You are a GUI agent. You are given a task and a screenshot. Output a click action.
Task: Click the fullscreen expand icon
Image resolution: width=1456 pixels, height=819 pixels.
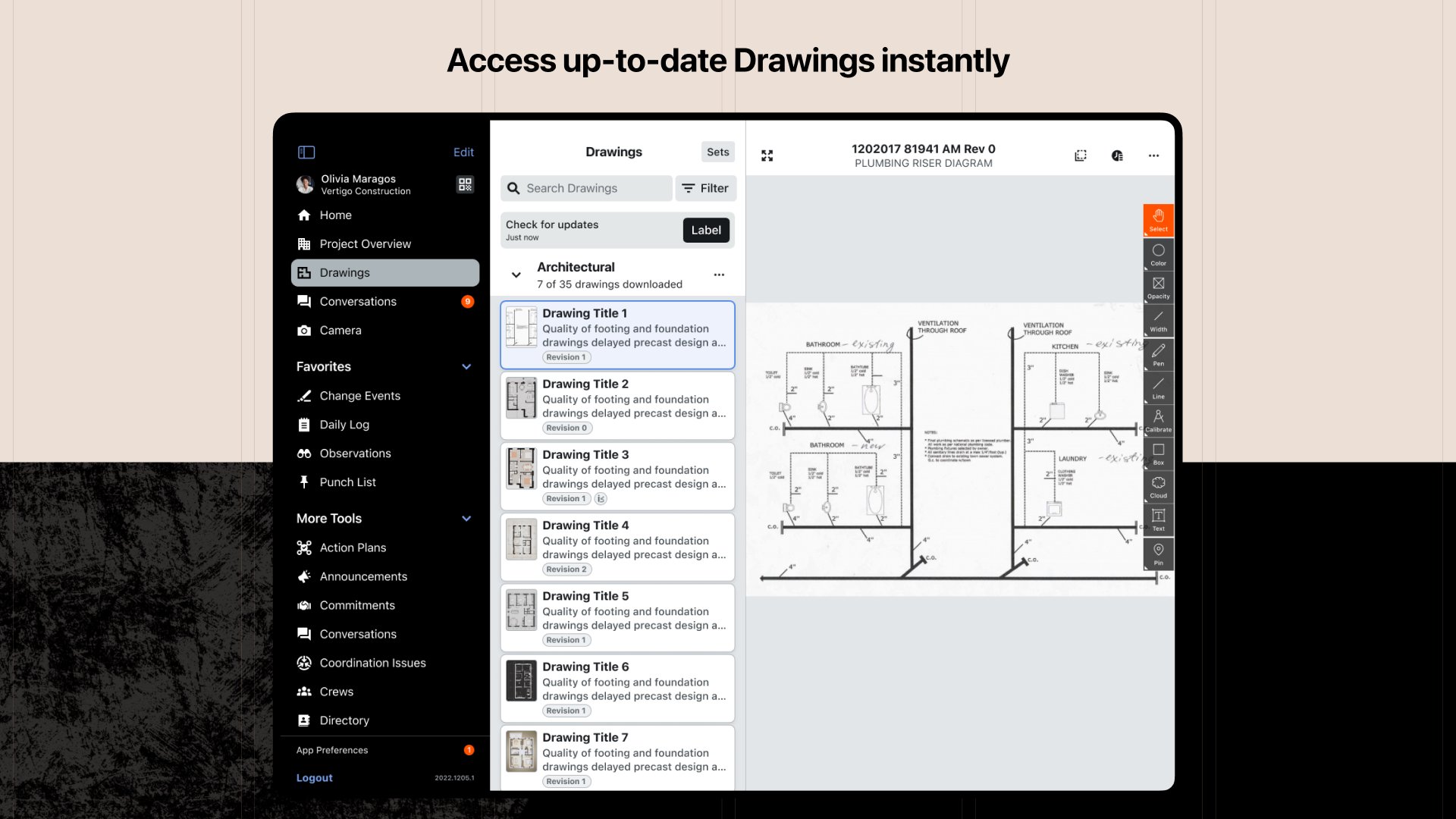coord(767,155)
